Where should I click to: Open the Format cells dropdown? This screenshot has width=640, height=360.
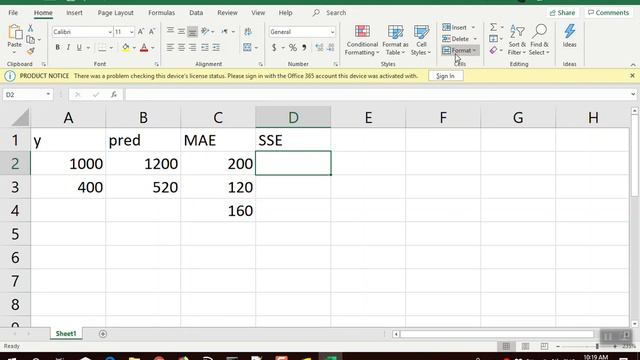tap(459, 50)
